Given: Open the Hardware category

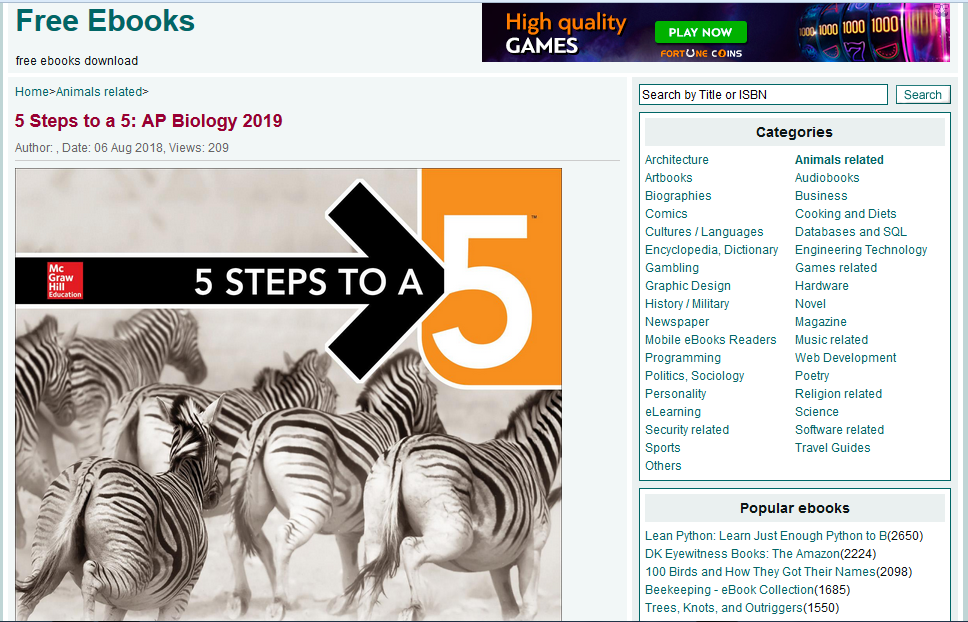Looking at the screenshot, I should [822, 285].
